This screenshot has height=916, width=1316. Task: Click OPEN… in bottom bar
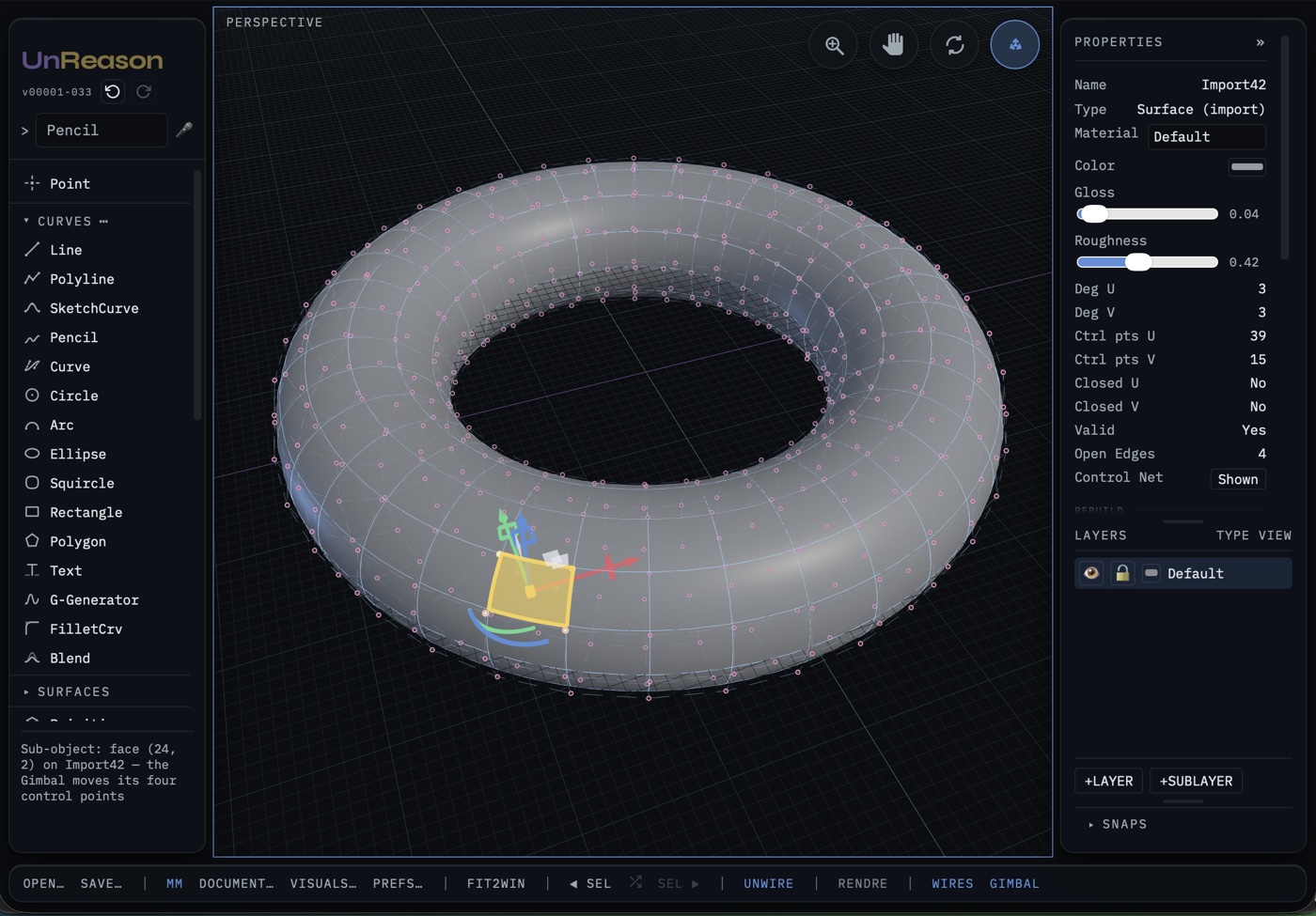coord(43,883)
